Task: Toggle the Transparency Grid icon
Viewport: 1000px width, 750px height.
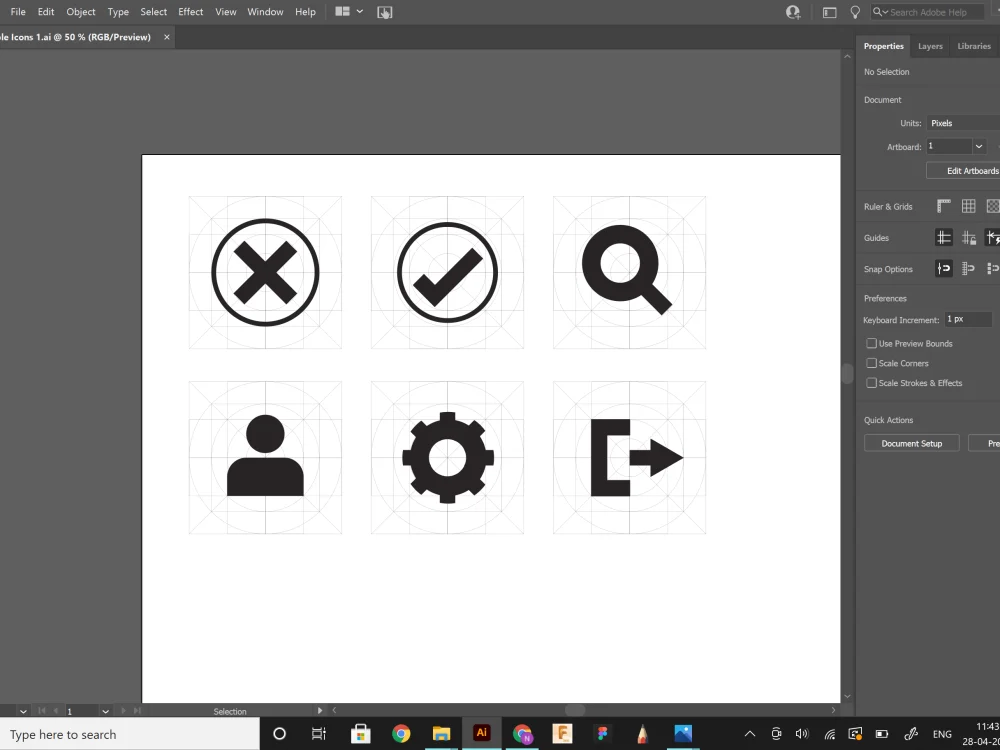Action: pos(992,206)
